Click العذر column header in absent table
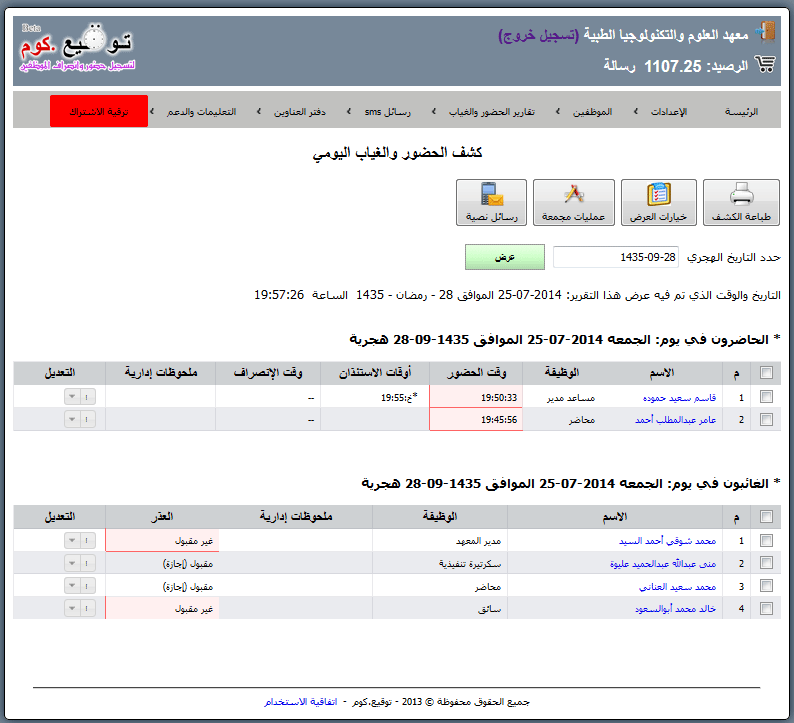Image resolution: width=794 pixels, height=723 pixels. click(162, 516)
